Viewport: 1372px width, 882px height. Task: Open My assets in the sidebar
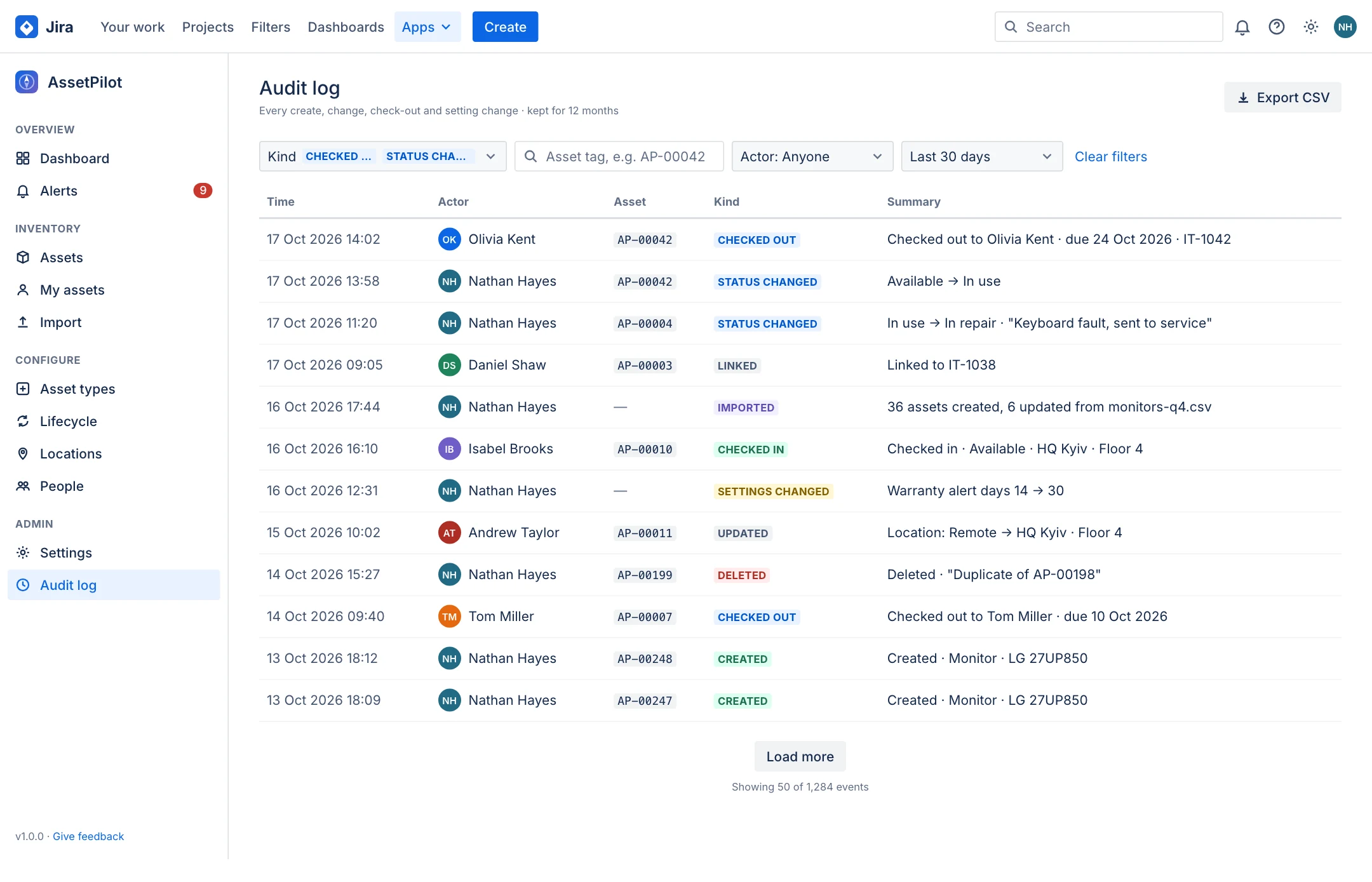(x=114, y=290)
